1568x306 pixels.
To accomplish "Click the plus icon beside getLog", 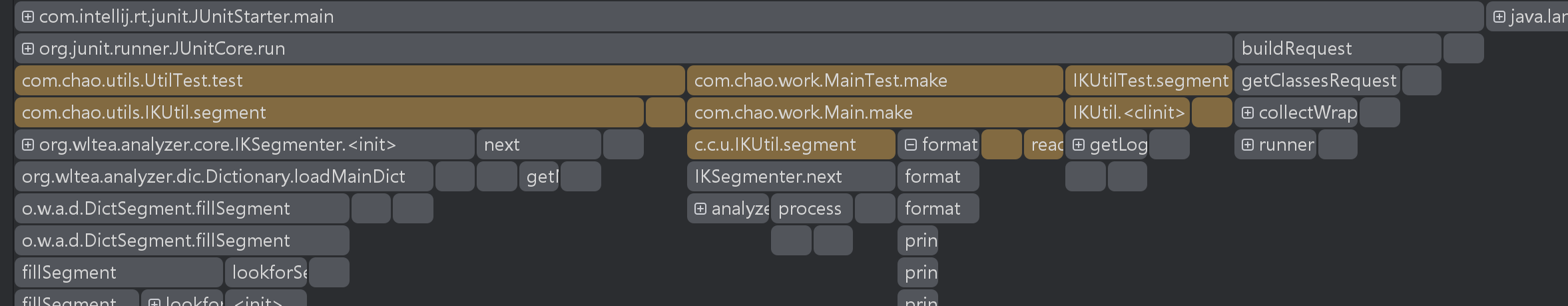I will pos(1079,145).
